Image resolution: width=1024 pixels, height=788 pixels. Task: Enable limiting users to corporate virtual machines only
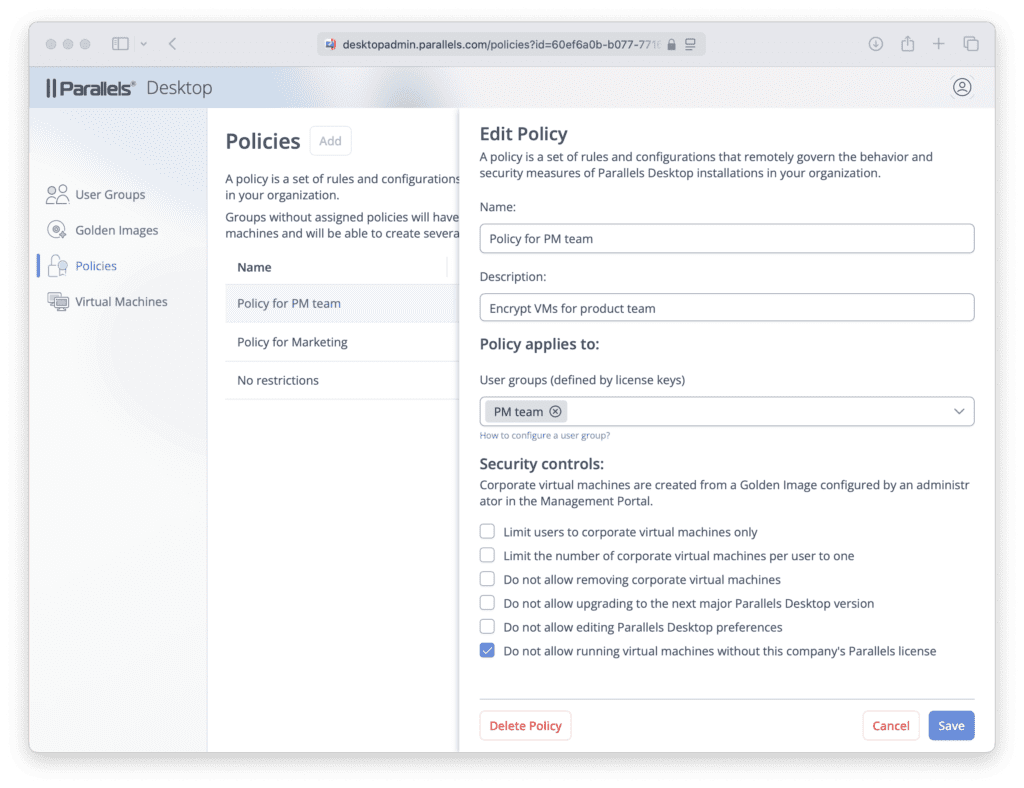click(x=487, y=531)
